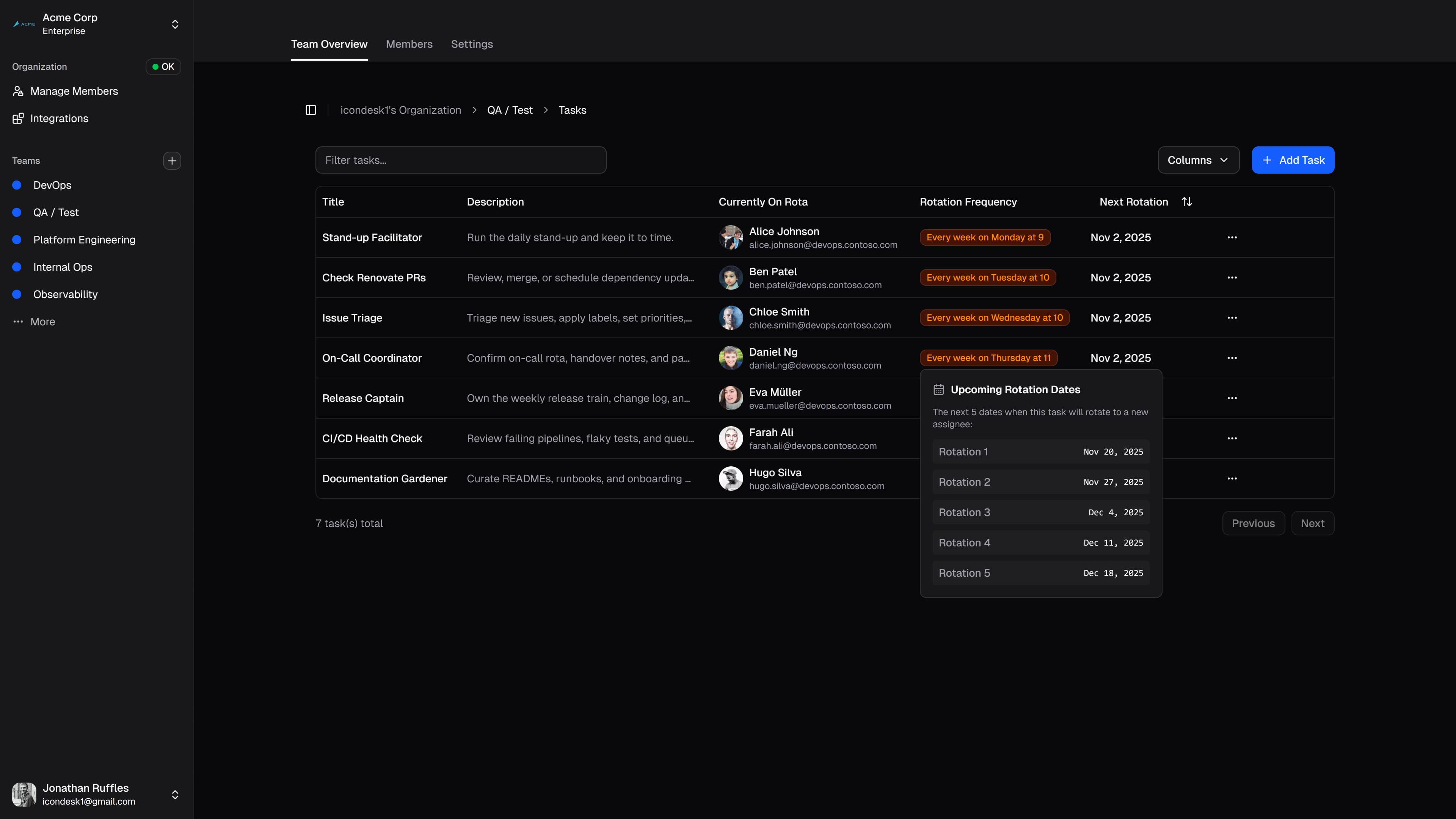Image resolution: width=1456 pixels, height=819 pixels.
Task: Open the ellipsis menu on Stand-up Facilitator row
Action: (1233, 237)
